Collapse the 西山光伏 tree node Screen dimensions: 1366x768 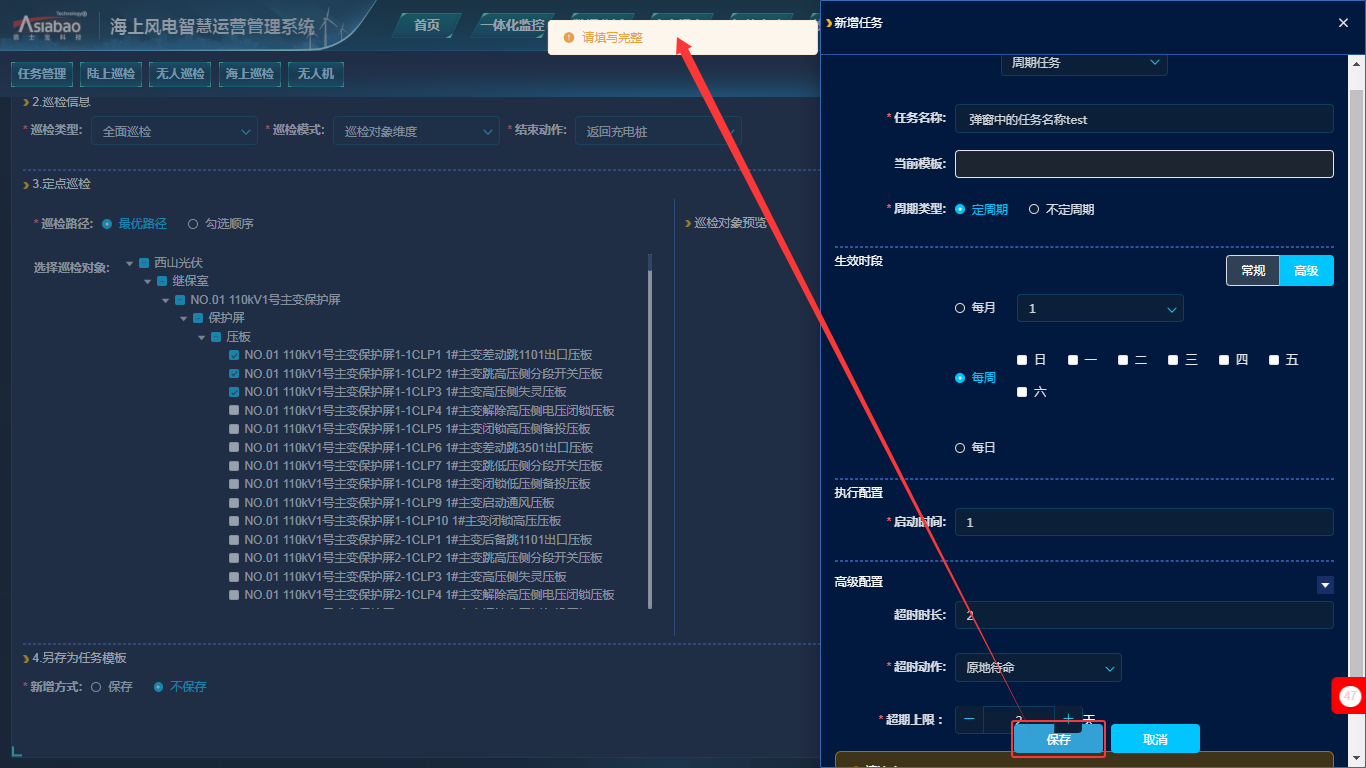tap(130, 263)
